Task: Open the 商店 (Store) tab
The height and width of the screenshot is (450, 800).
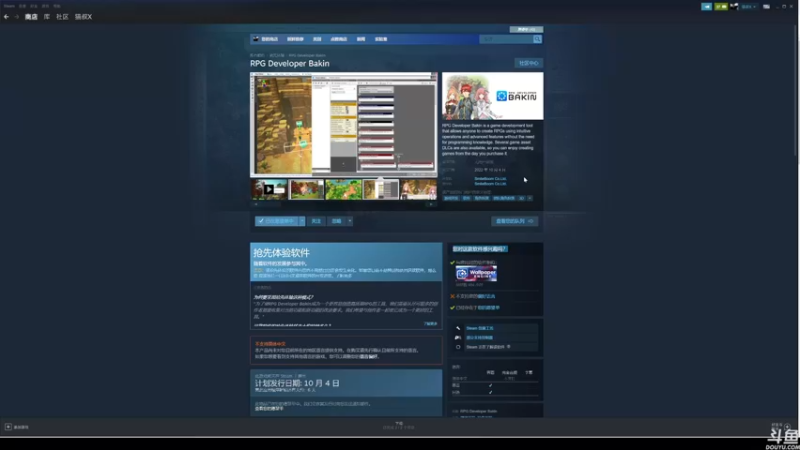Action: click(x=31, y=17)
